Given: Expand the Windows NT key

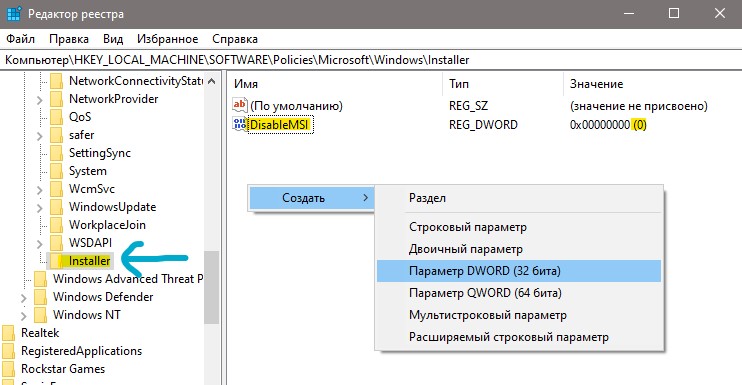Looking at the screenshot, I should 24,316.
